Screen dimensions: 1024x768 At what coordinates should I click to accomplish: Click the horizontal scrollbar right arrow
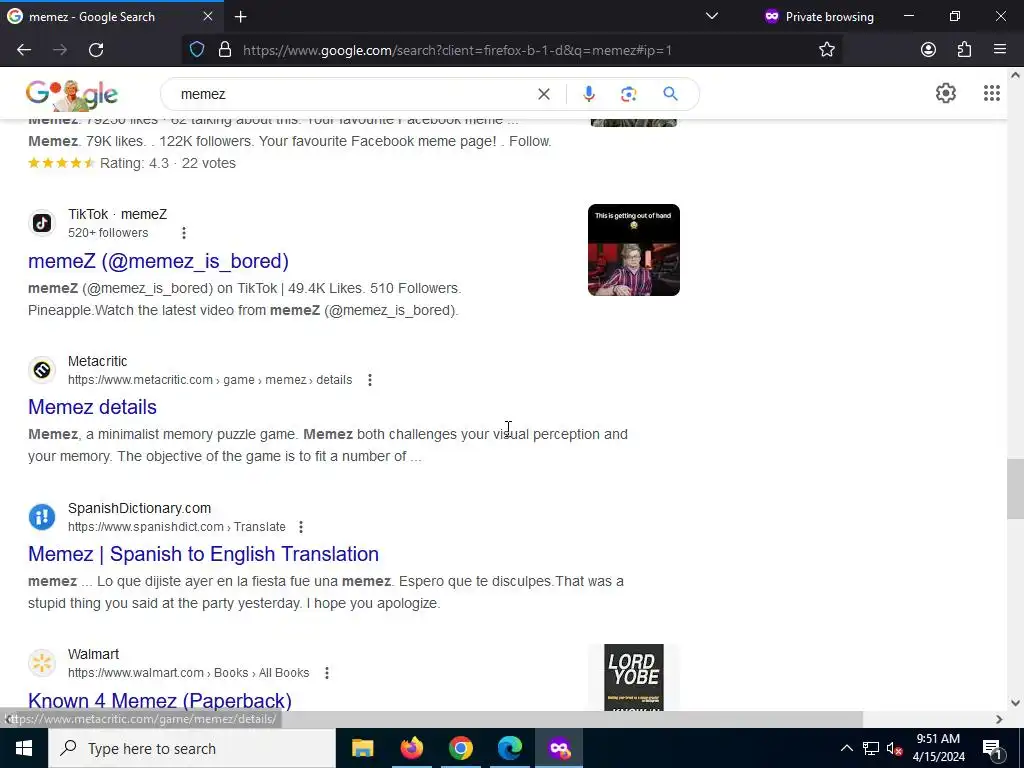999,719
